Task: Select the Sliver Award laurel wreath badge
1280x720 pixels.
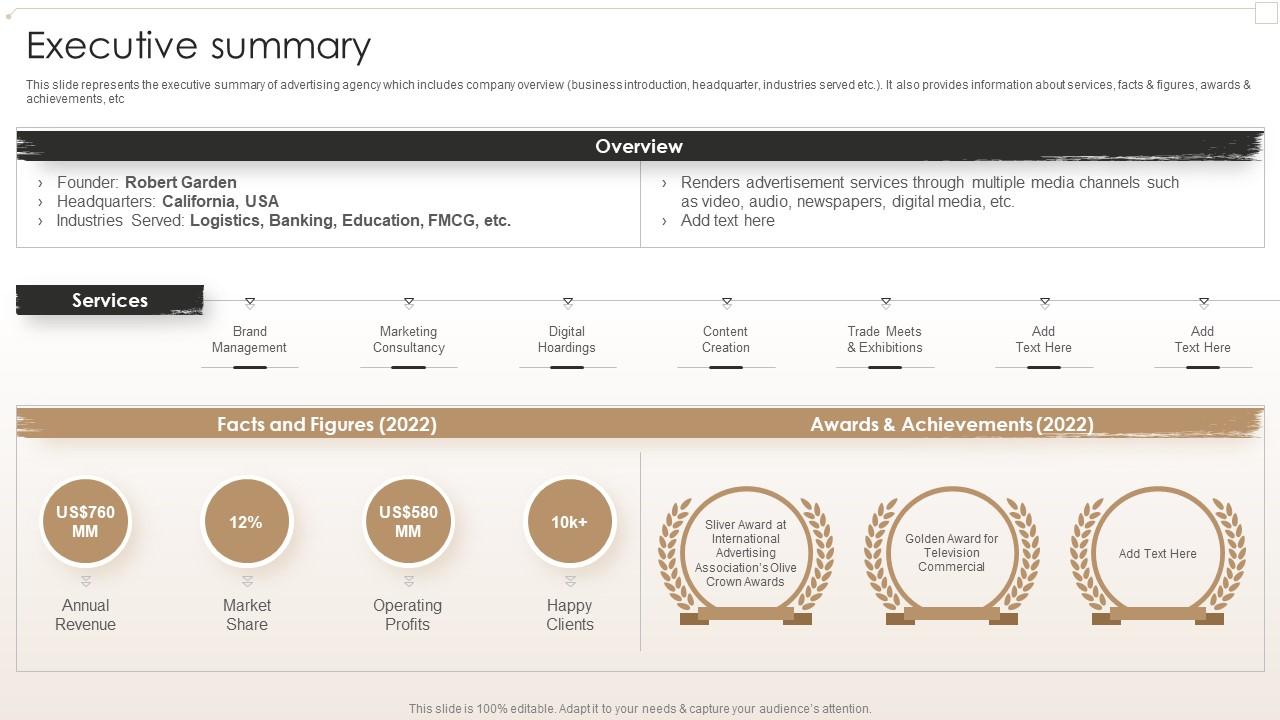Action: [x=746, y=555]
